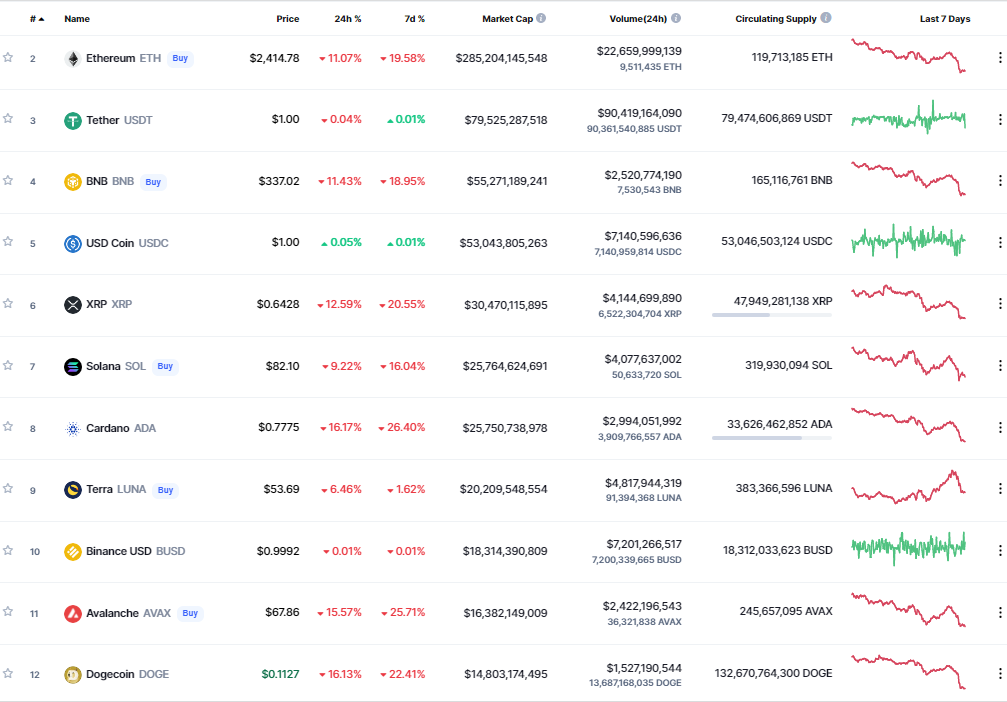Open more options menu for Ethereum row
1007x702 pixels.
1000,57
